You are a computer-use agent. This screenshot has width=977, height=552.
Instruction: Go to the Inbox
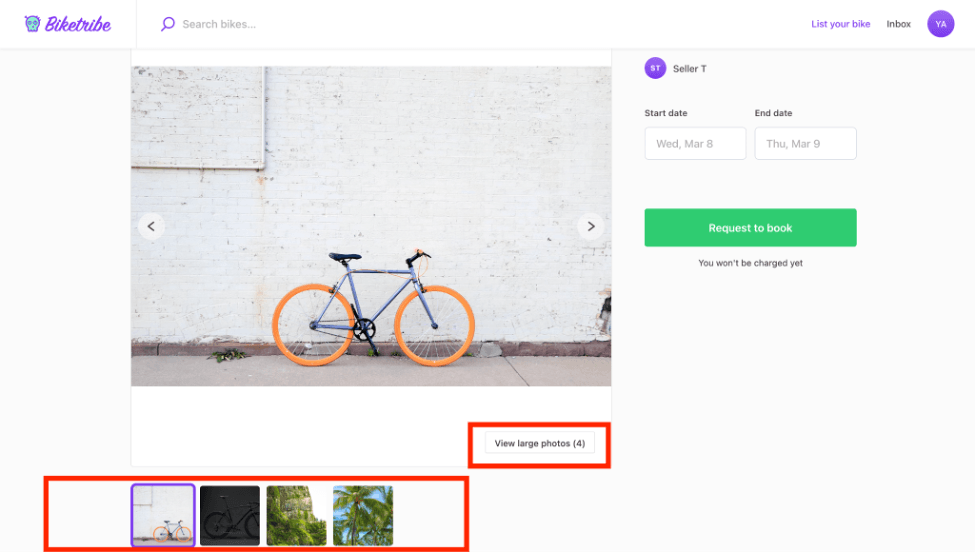[x=898, y=24]
